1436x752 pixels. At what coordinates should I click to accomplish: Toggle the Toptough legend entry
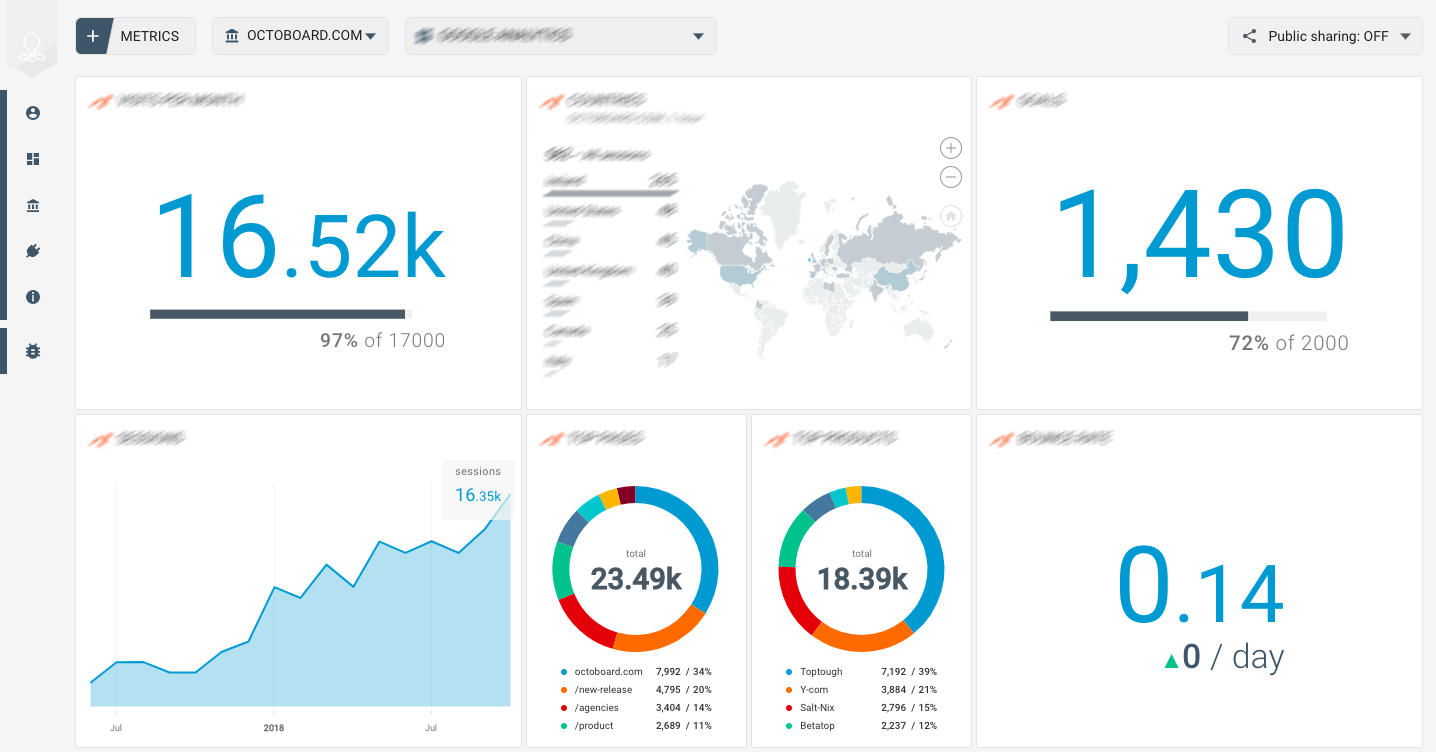point(821,672)
